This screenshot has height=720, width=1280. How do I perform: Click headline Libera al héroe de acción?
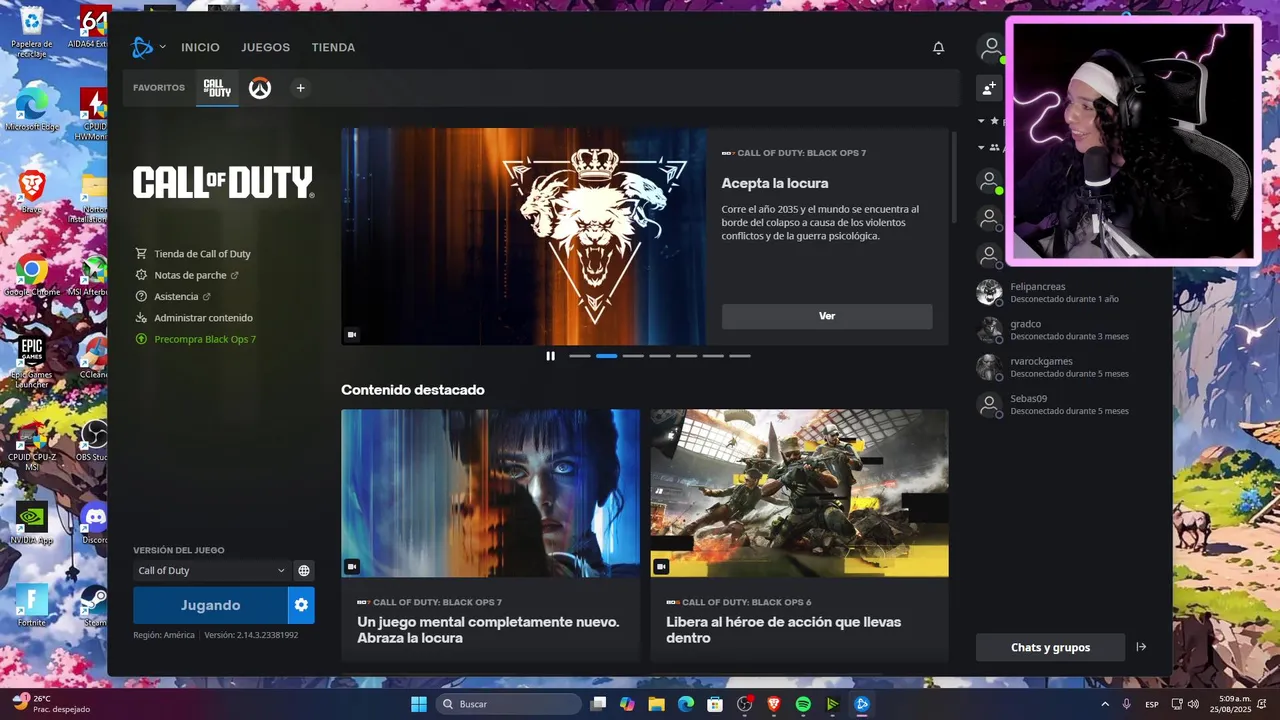click(784, 630)
